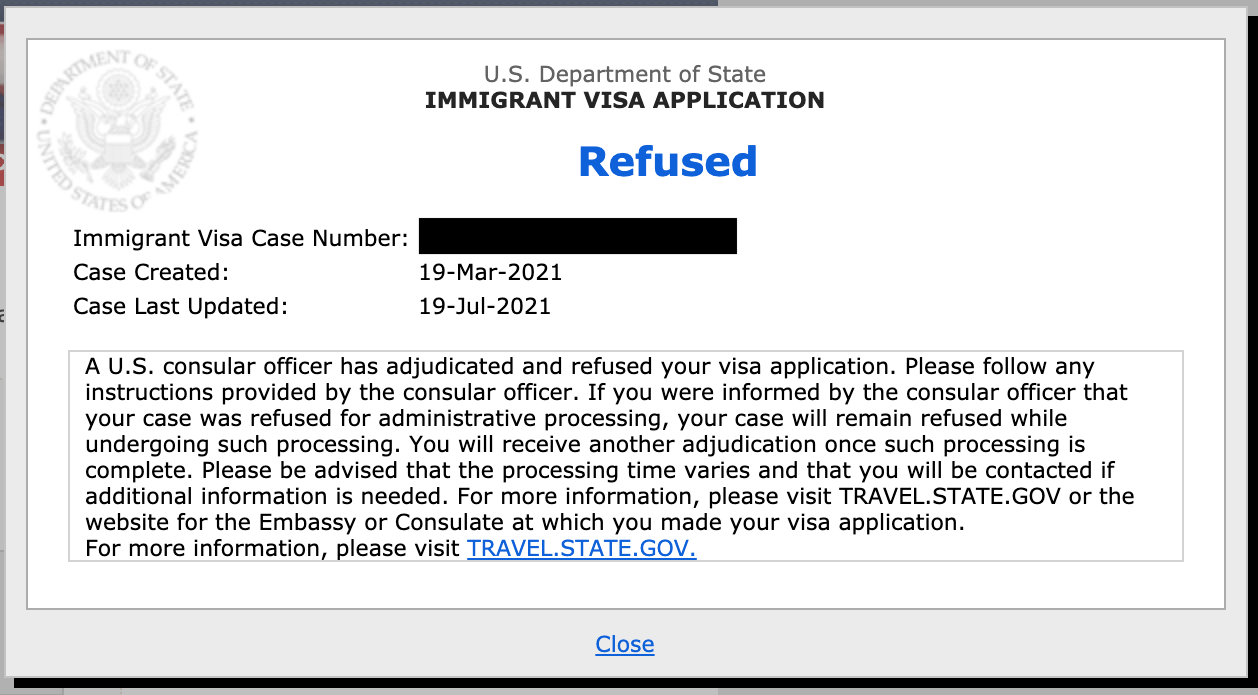Click the Immigrant Visa Case Number label
This screenshot has height=695, width=1258.
pyautogui.click(x=241, y=239)
